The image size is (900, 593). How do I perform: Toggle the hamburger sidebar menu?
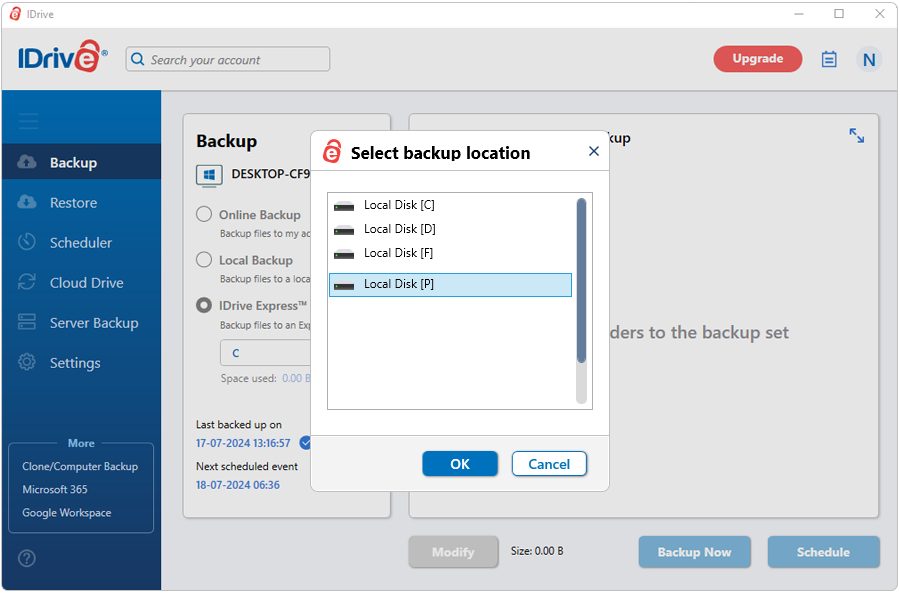pyautogui.click(x=28, y=121)
